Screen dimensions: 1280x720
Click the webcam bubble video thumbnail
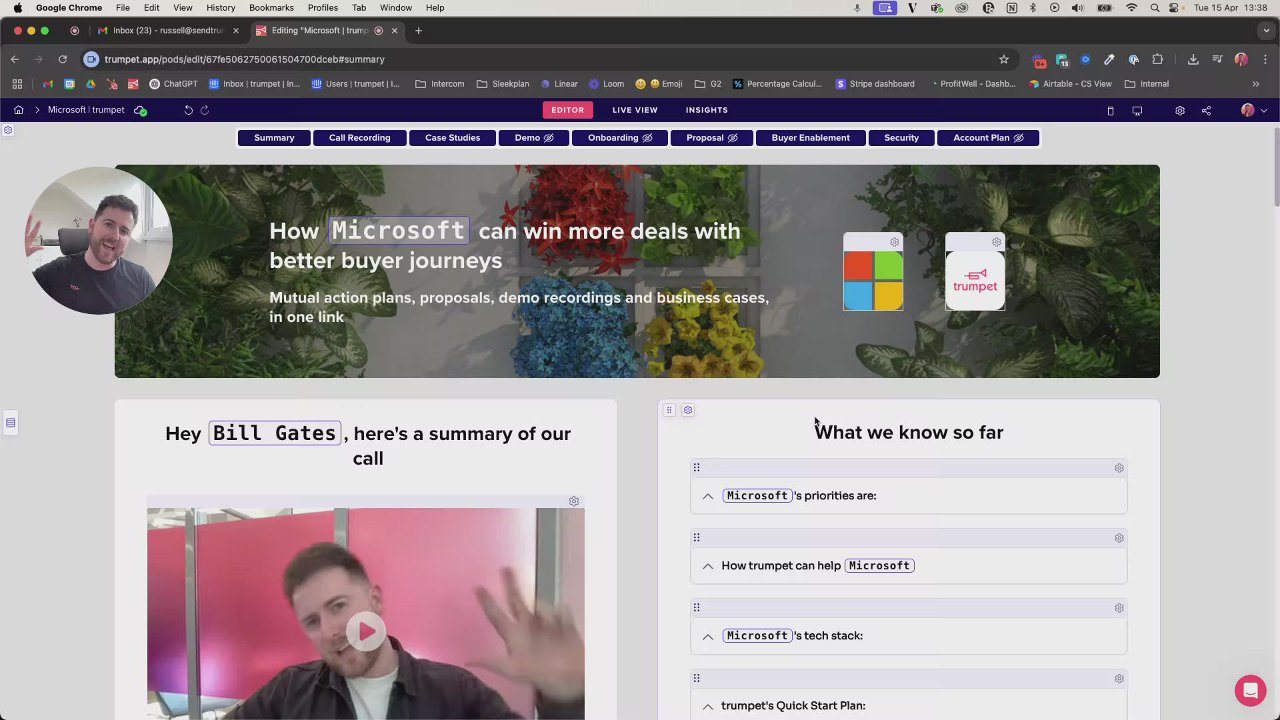(98, 241)
